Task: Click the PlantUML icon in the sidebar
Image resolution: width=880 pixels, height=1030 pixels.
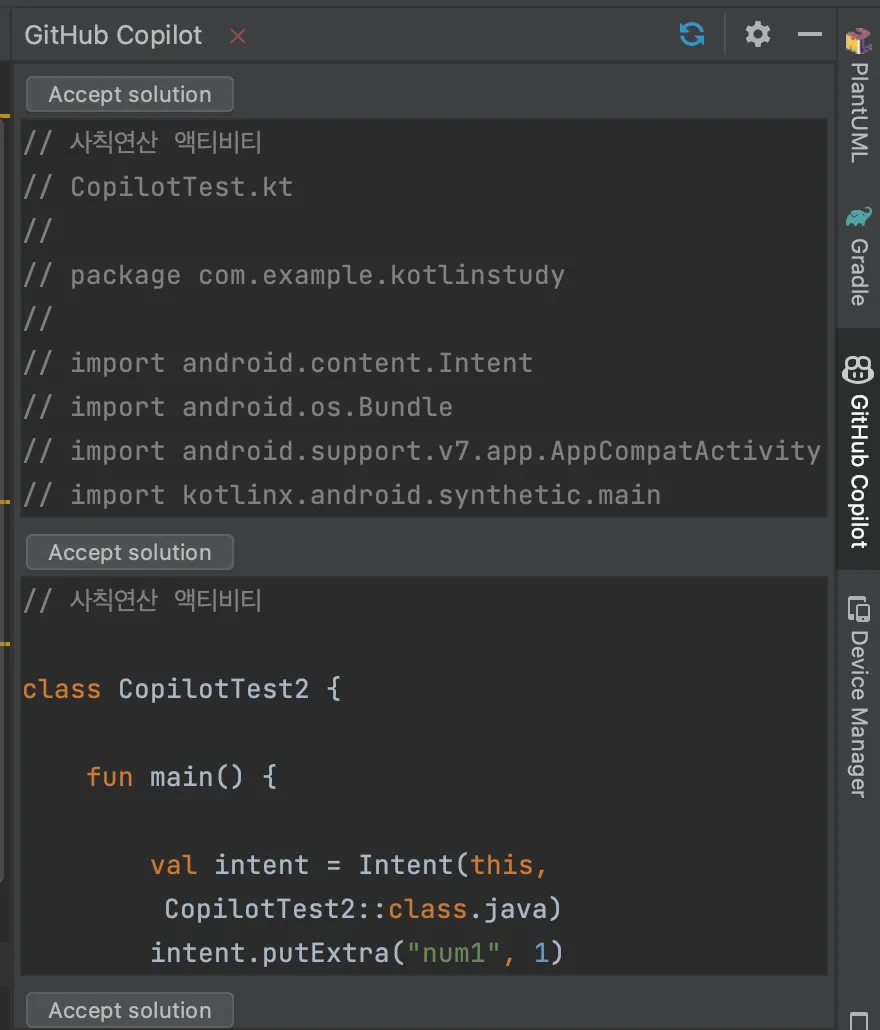Action: tap(858, 41)
